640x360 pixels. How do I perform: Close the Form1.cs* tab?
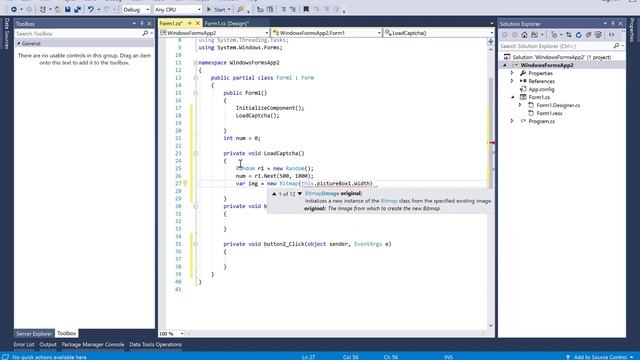coord(198,23)
